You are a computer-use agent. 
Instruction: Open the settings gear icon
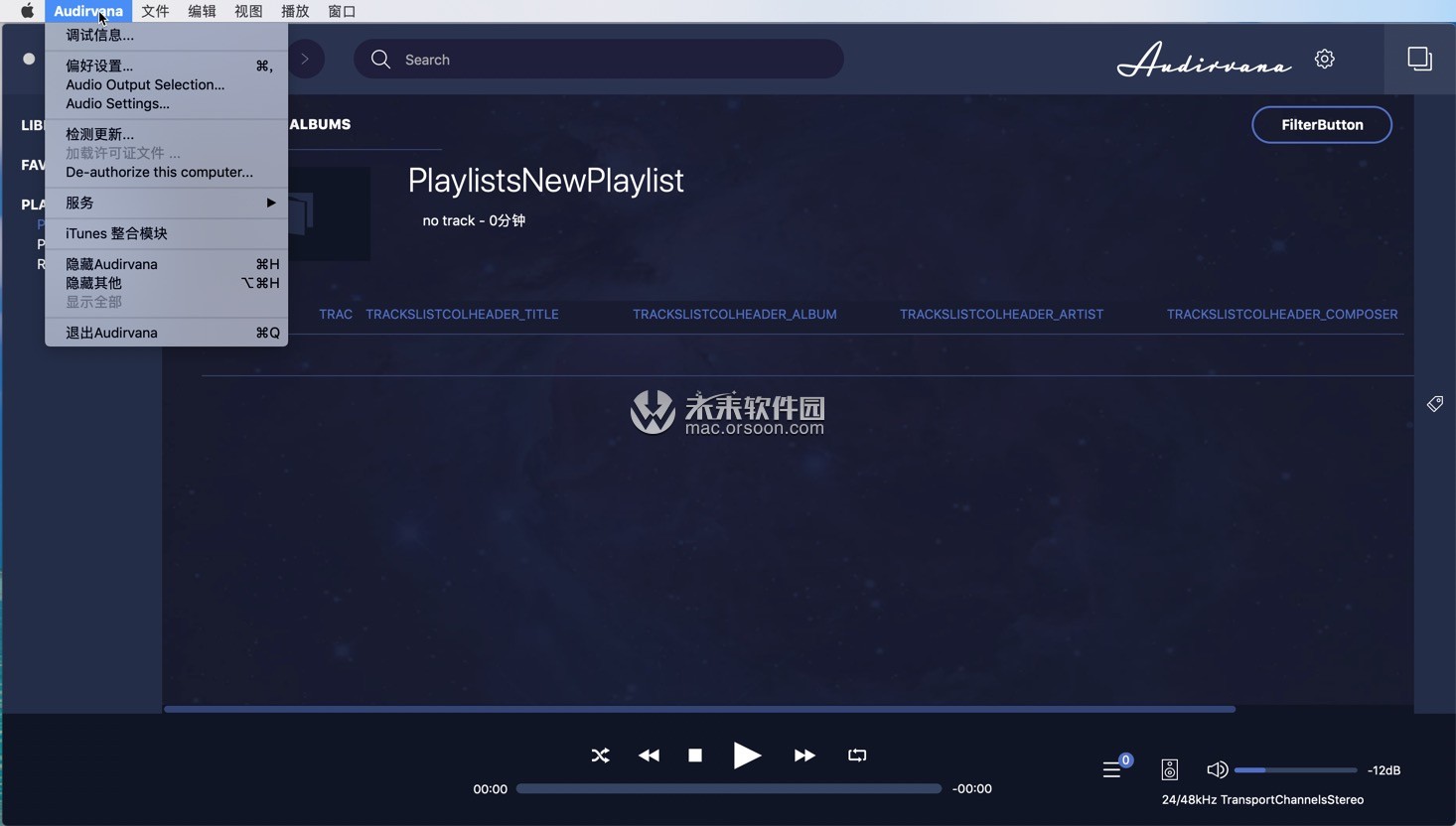click(1324, 59)
